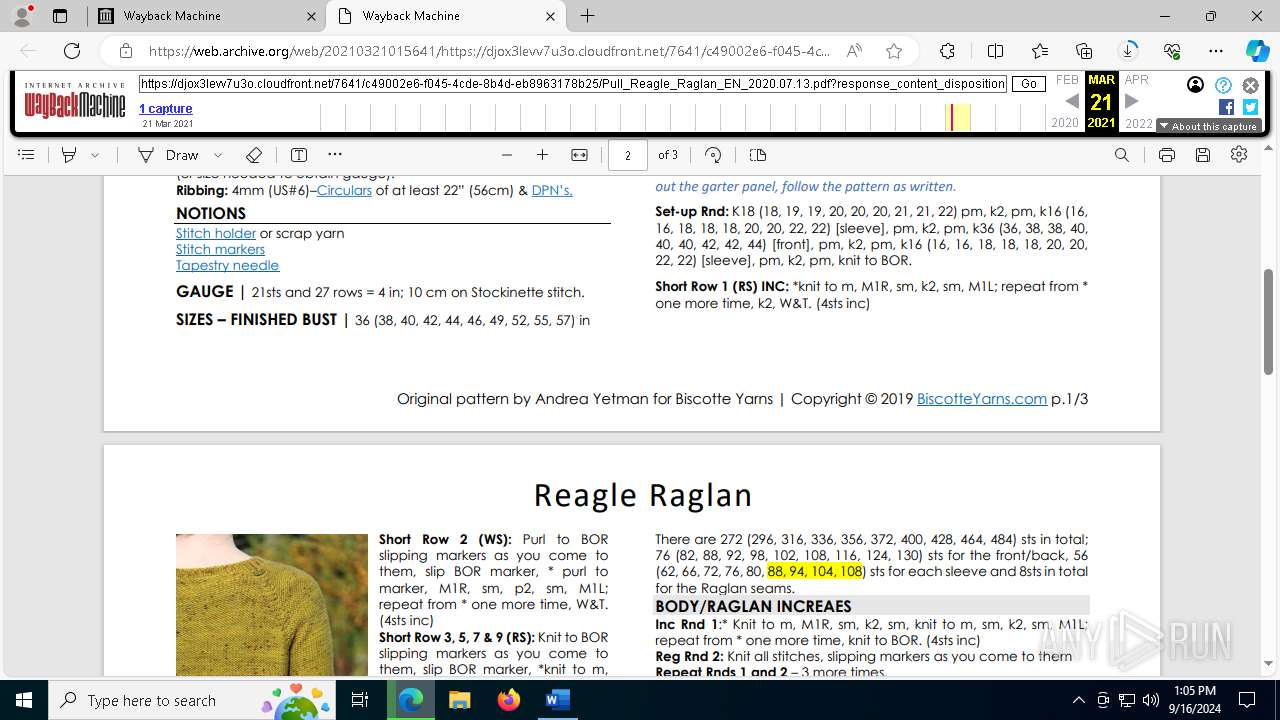This screenshot has width=1280, height=720.
Task: Open the Tapestry needle link
Action: tap(227, 265)
